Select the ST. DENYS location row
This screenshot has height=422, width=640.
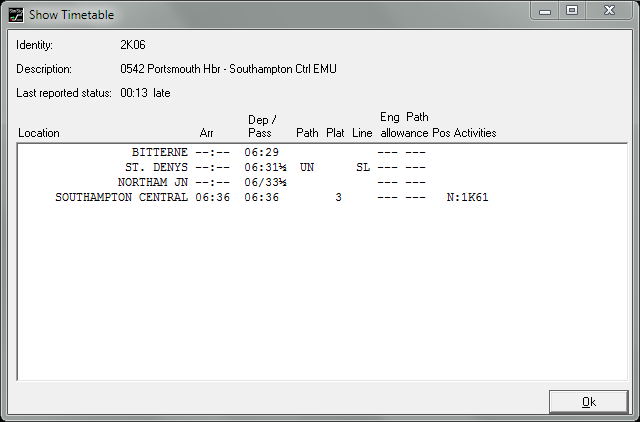click(x=322, y=167)
